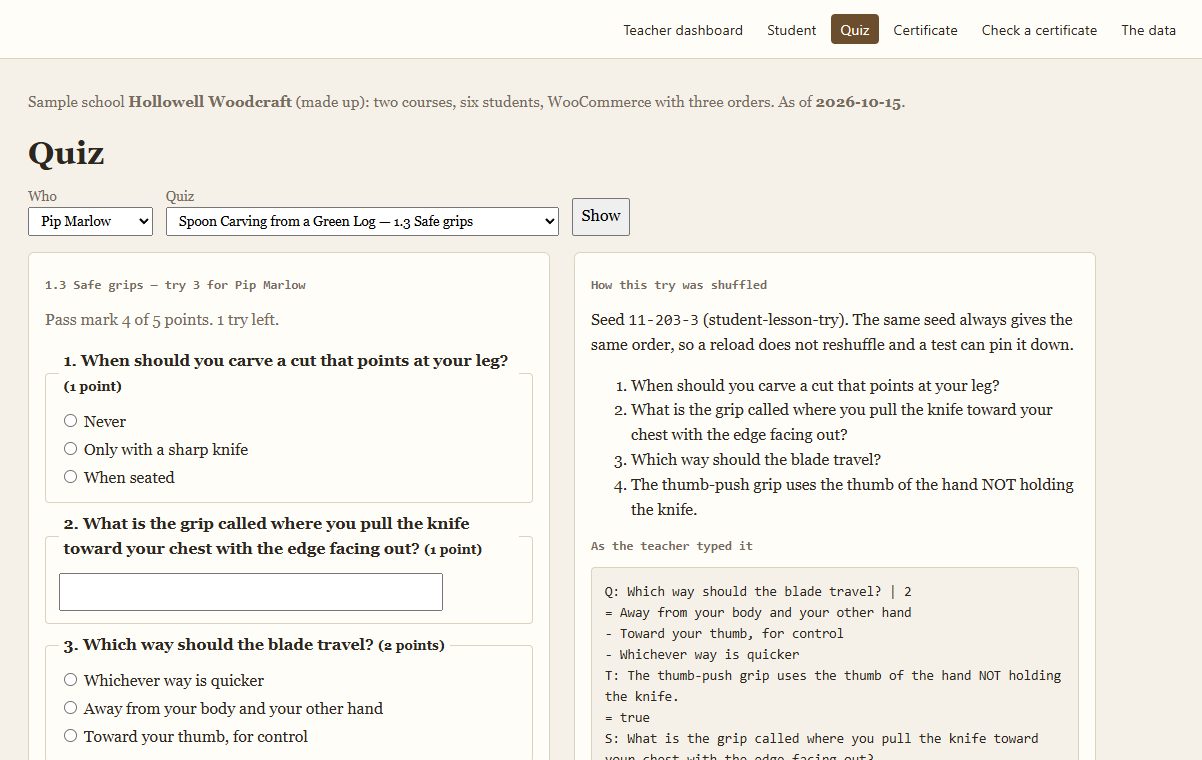
Task: Open the Certificate page
Action: [x=925, y=30]
